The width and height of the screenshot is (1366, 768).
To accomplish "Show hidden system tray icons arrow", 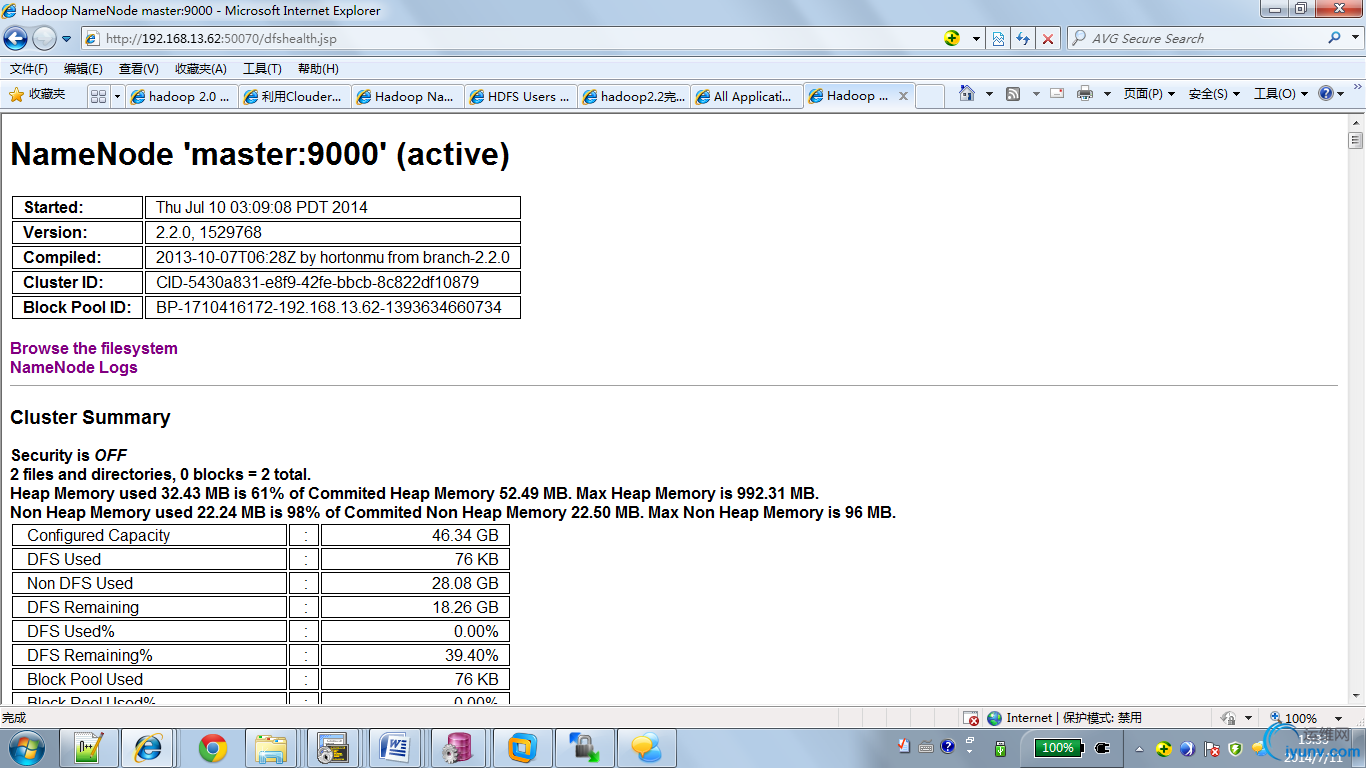I will (1139, 748).
